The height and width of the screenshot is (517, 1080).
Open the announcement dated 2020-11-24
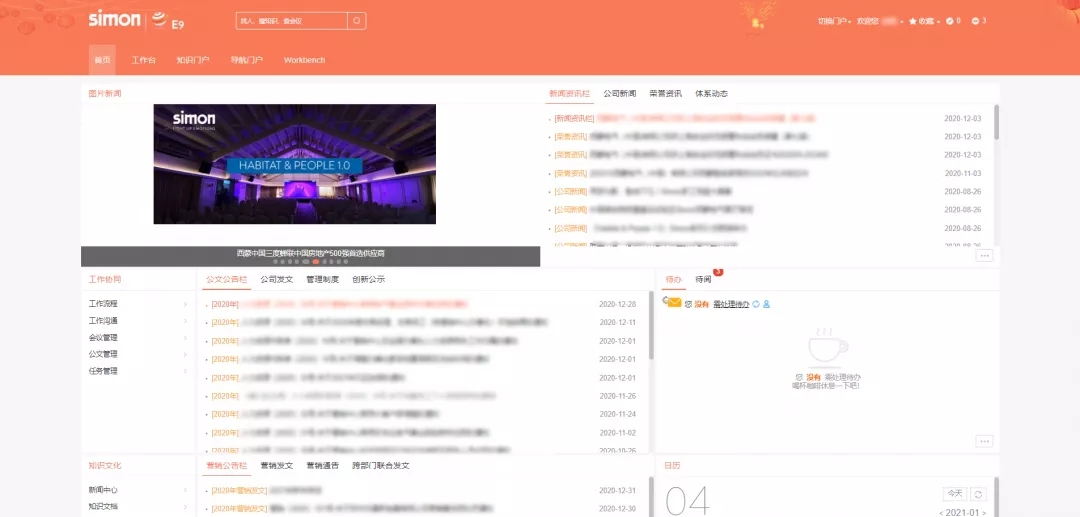(325, 414)
